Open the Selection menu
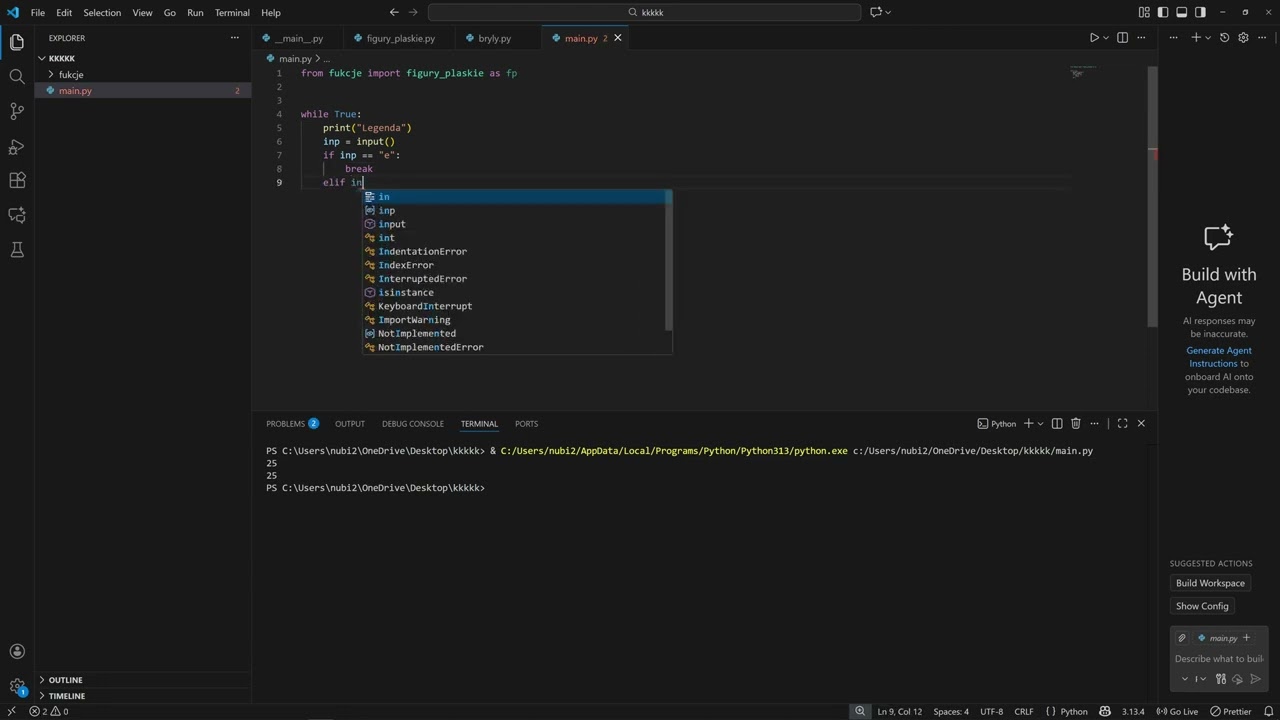Viewport: 1280px width, 720px height. pyautogui.click(x=102, y=12)
